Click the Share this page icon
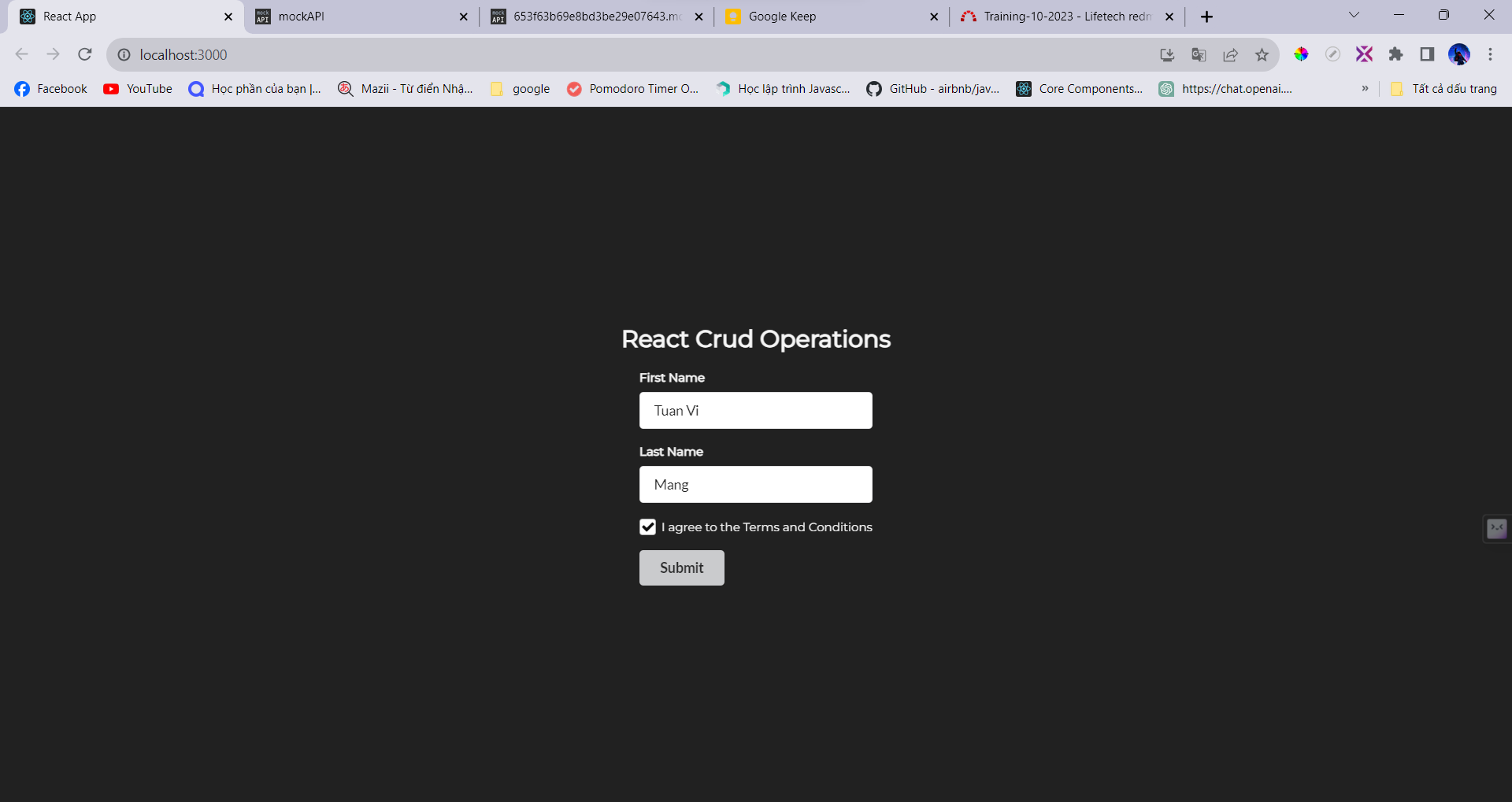The height and width of the screenshot is (802, 1512). pyautogui.click(x=1230, y=54)
